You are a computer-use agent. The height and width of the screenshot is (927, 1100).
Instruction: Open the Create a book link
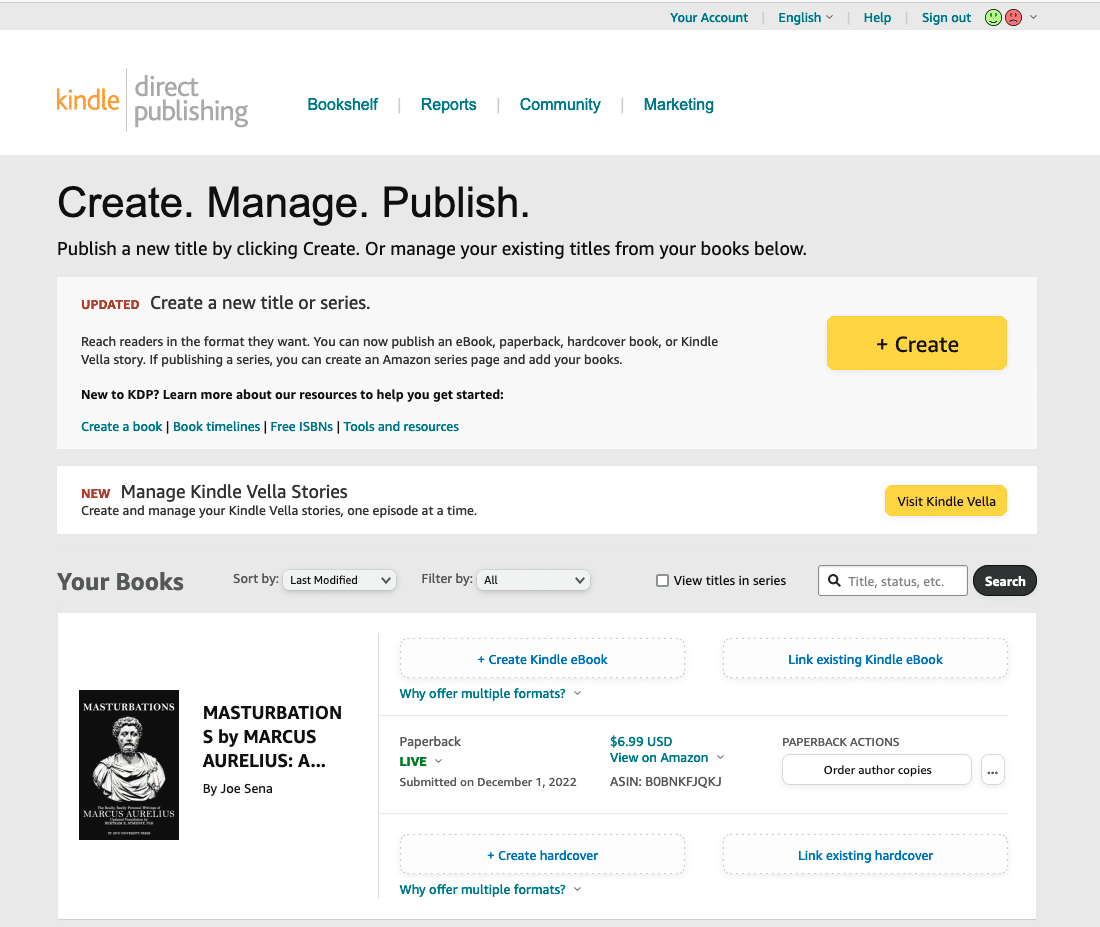click(x=121, y=427)
